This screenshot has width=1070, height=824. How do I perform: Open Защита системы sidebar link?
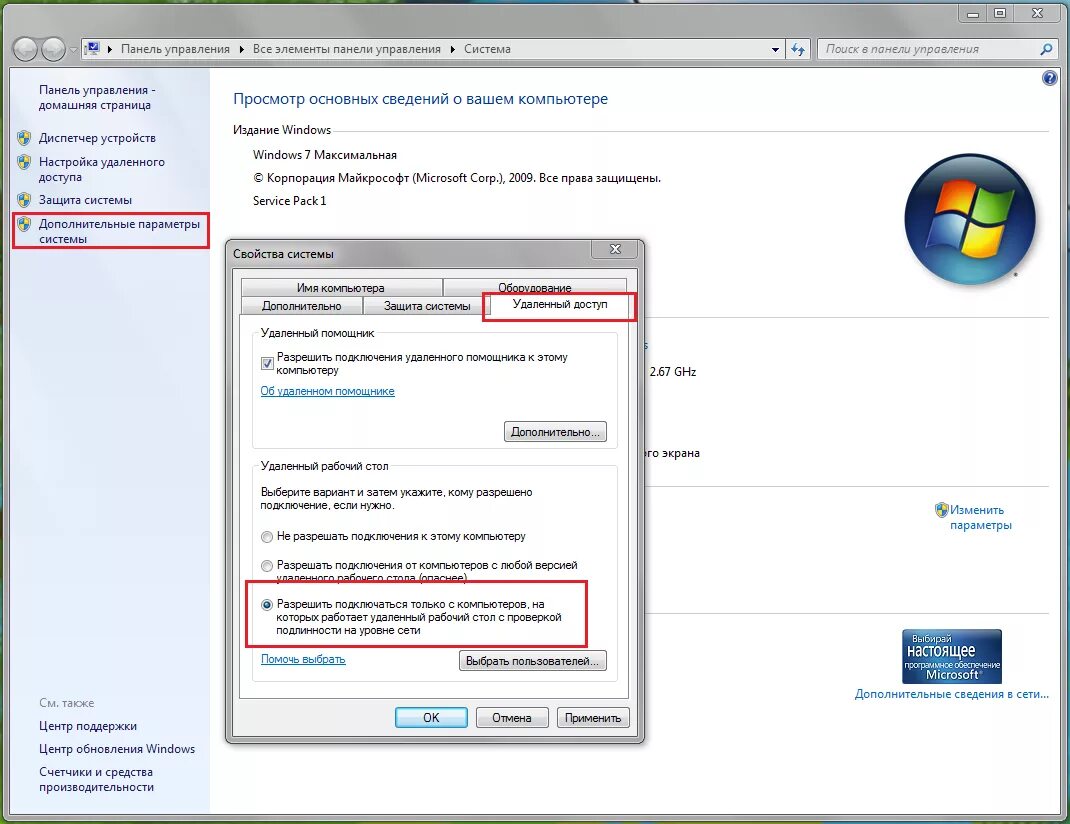[85, 200]
